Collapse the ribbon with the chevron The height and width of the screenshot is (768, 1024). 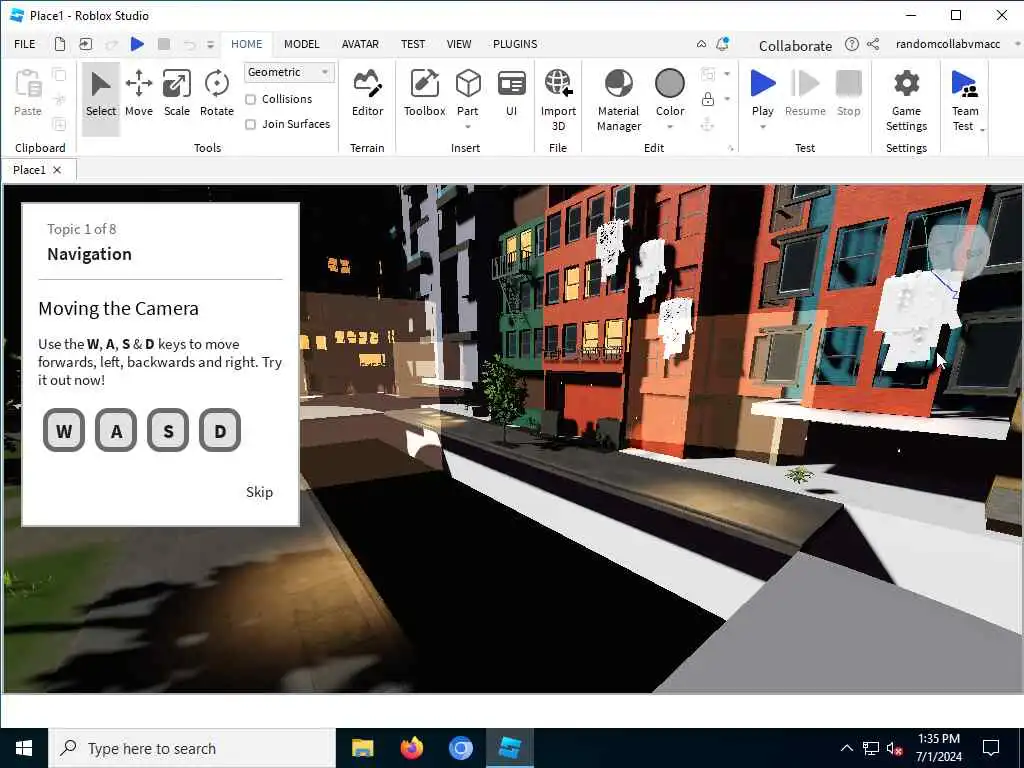point(701,44)
